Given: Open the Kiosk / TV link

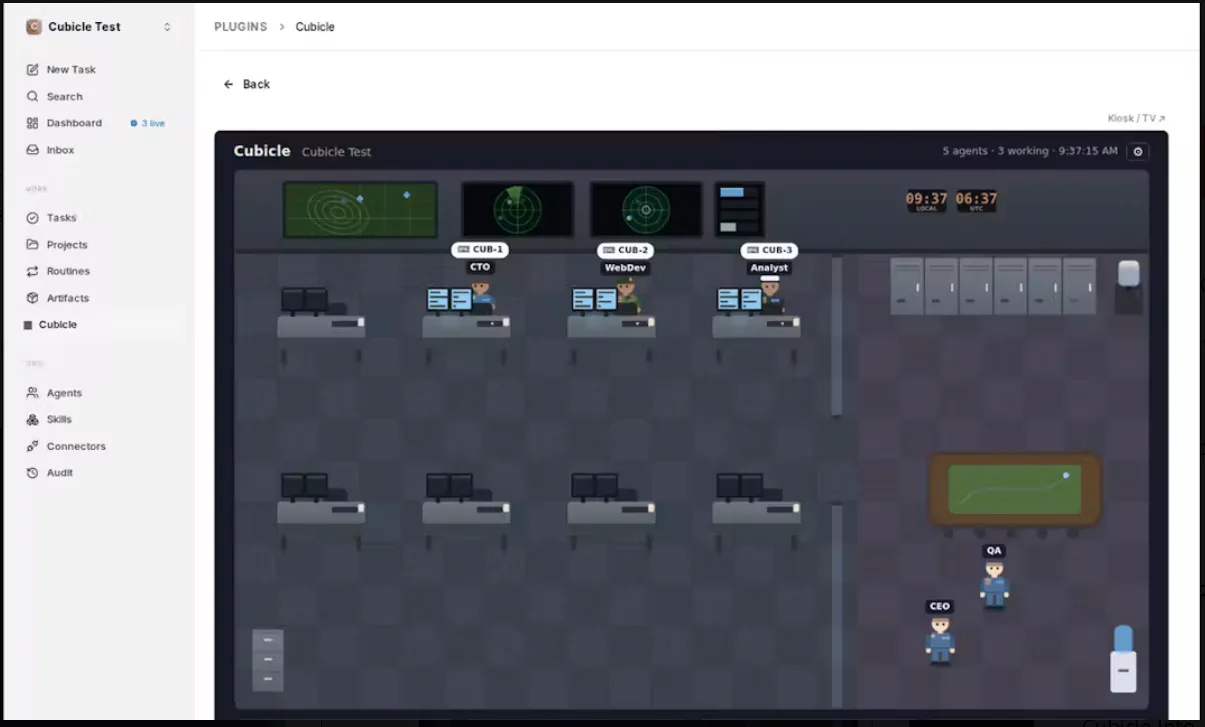Looking at the screenshot, I should tap(1136, 118).
